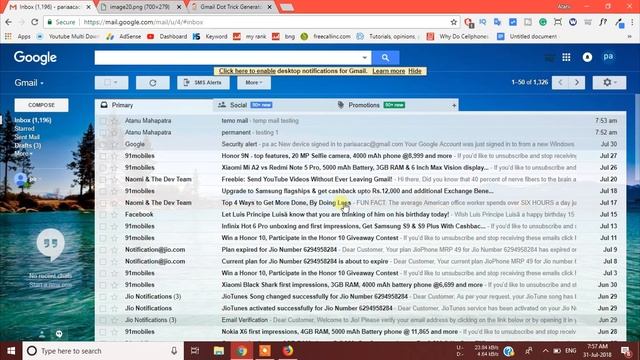Open the Drafts (3) folder
640x360 pixels.
tap(28, 146)
